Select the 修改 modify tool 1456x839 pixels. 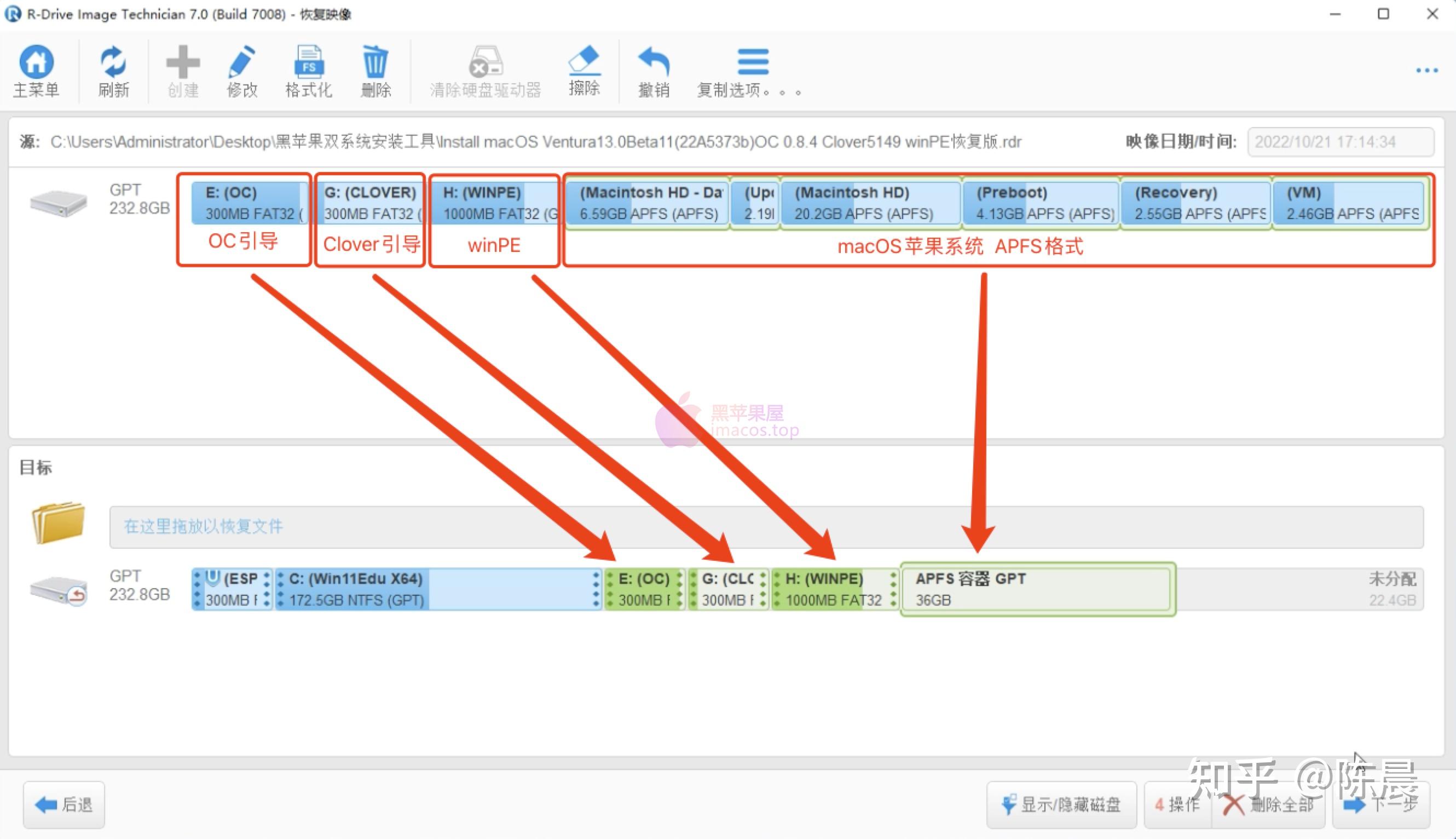point(242,70)
